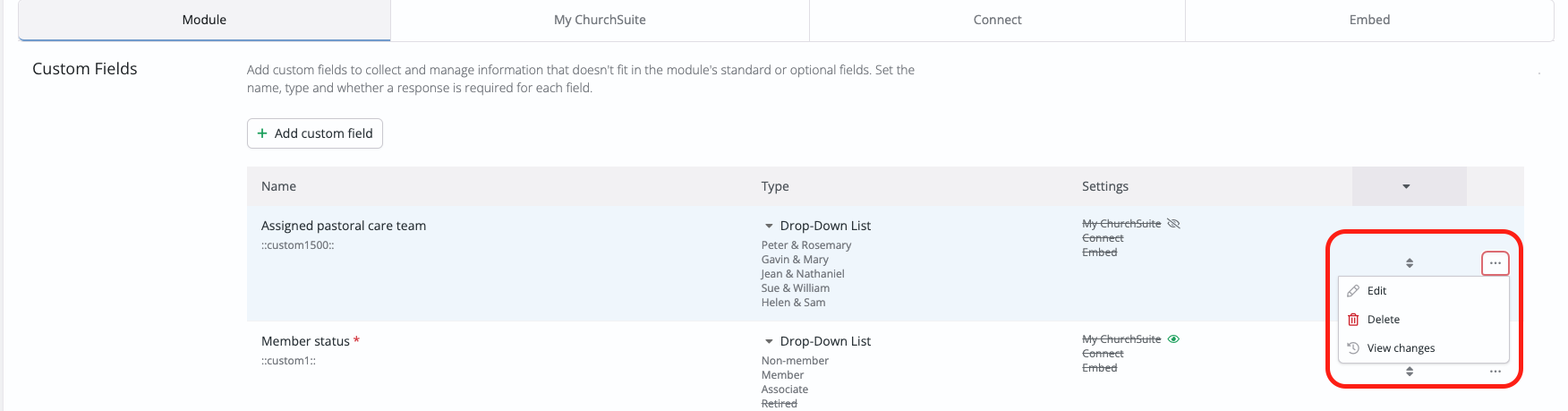The image size is (1568, 411).
Task: Open the Embed tab
Action: coord(1369,20)
